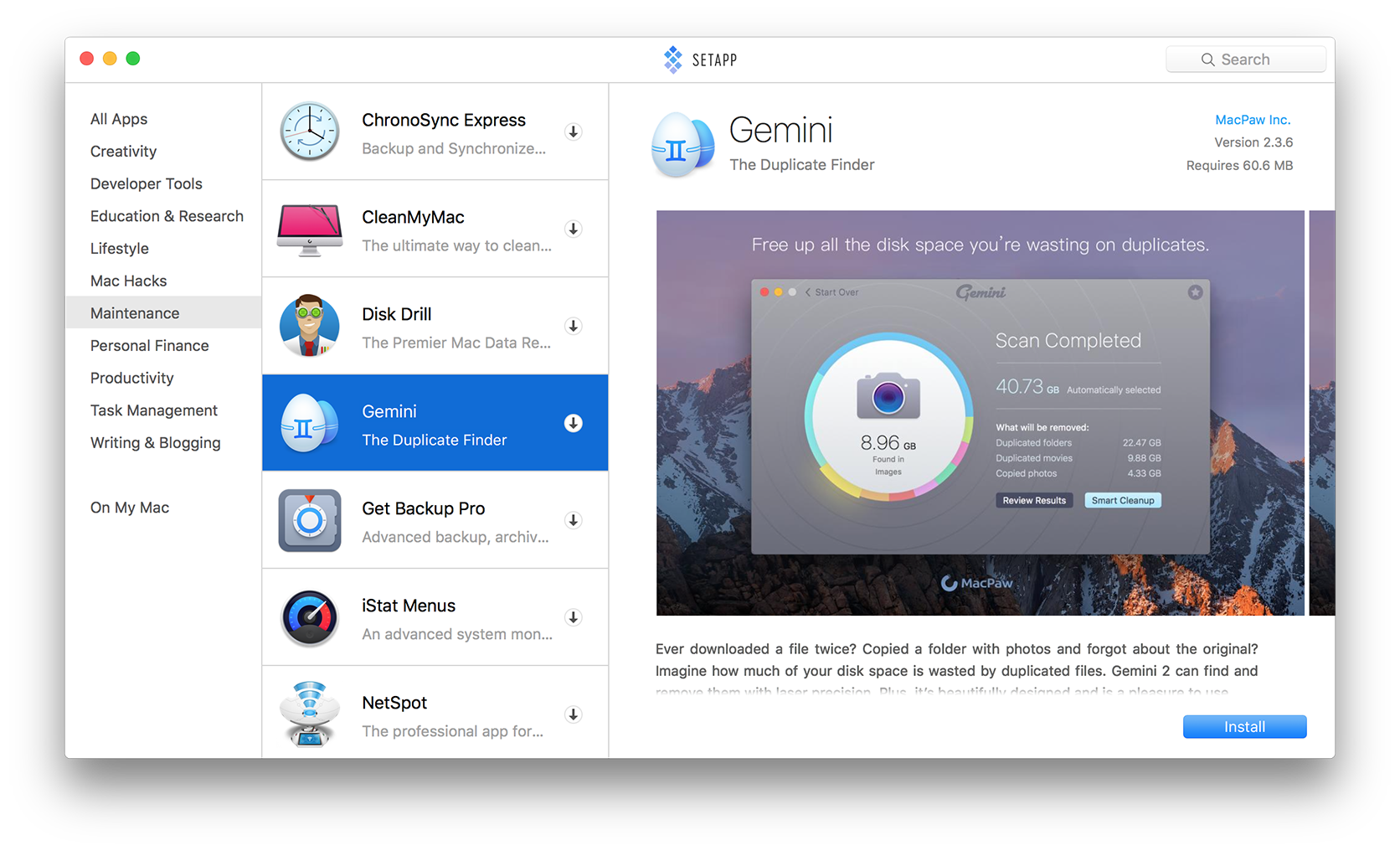
Task: Click the magnifier icon in Search field
Action: pyautogui.click(x=1207, y=59)
